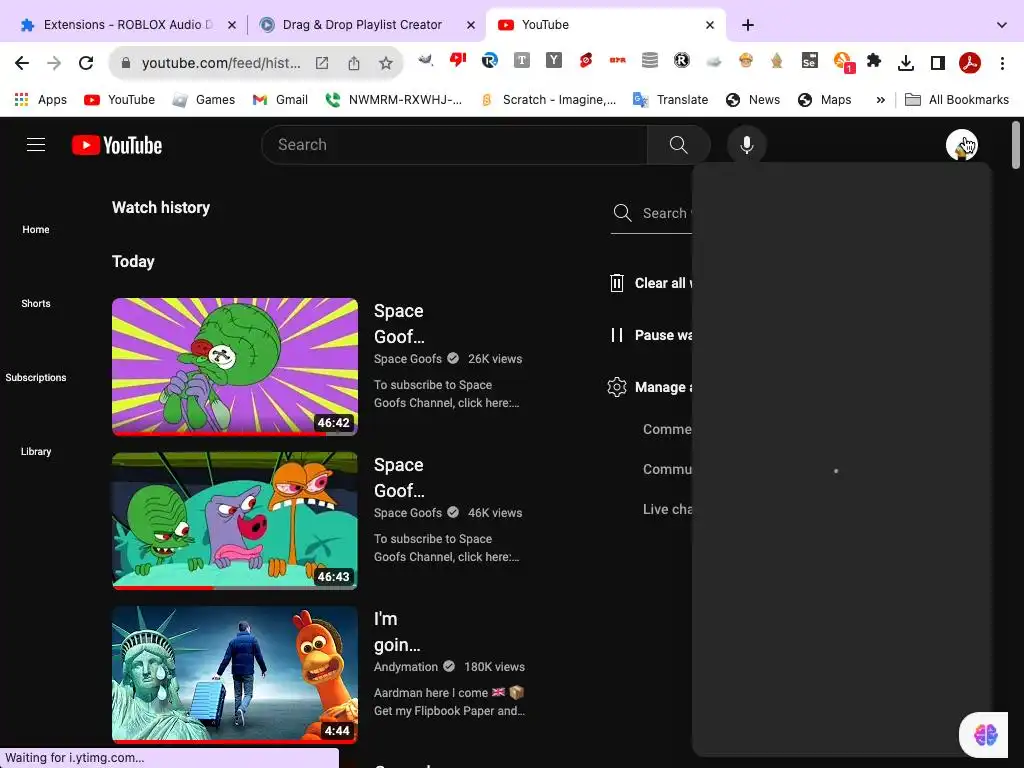Image resolution: width=1024 pixels, height=768 pixels.
Task: Select the YouTube browser tab
Action: tap(606, 25)
